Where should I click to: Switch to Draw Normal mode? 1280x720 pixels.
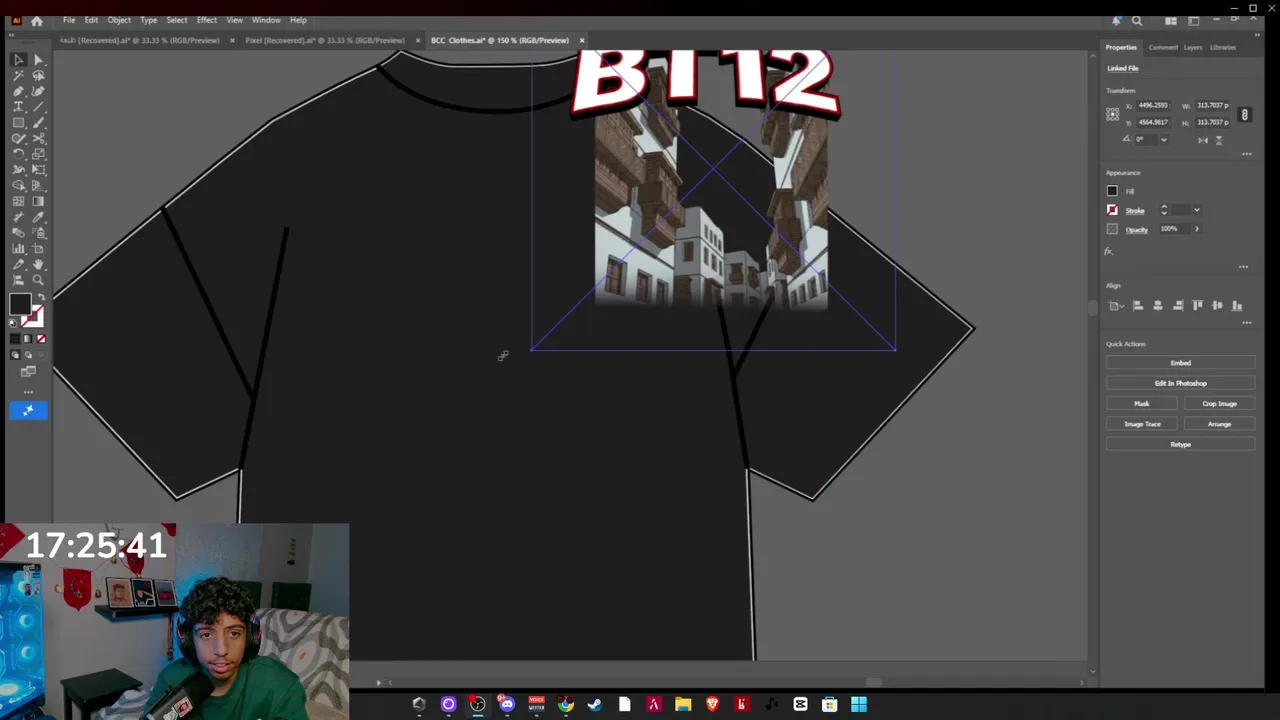14,354
